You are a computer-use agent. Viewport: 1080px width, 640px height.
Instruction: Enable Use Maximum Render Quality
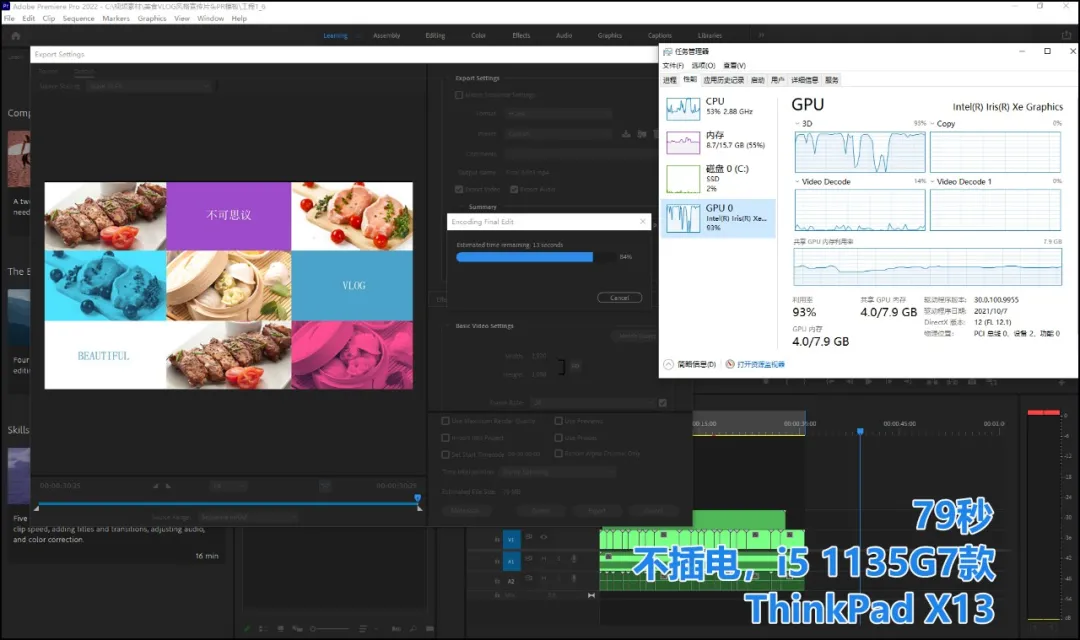446,421
